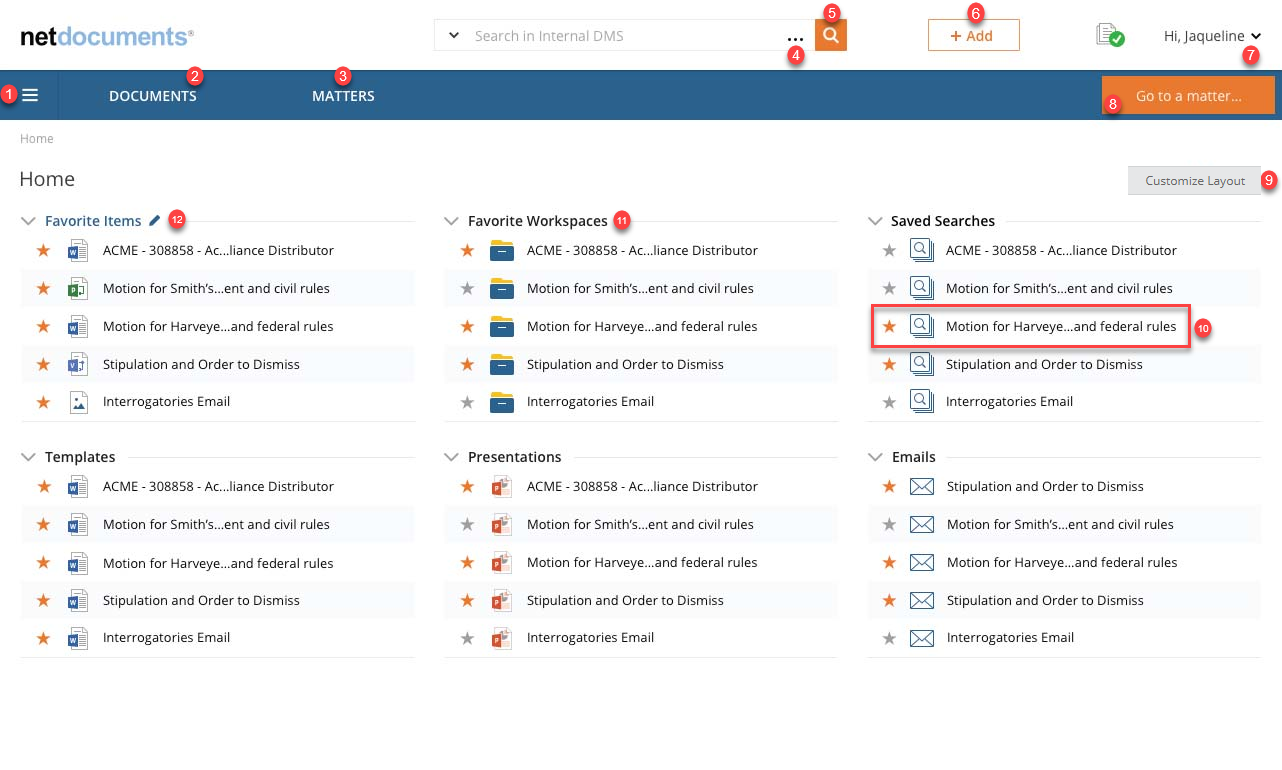Star the Motion for Smith's presentation
The height and width of the screenshot is (770, 1282).
466,524
